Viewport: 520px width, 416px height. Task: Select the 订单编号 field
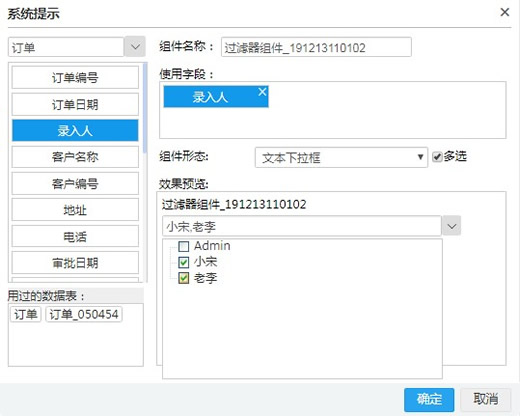coord(75,78)
